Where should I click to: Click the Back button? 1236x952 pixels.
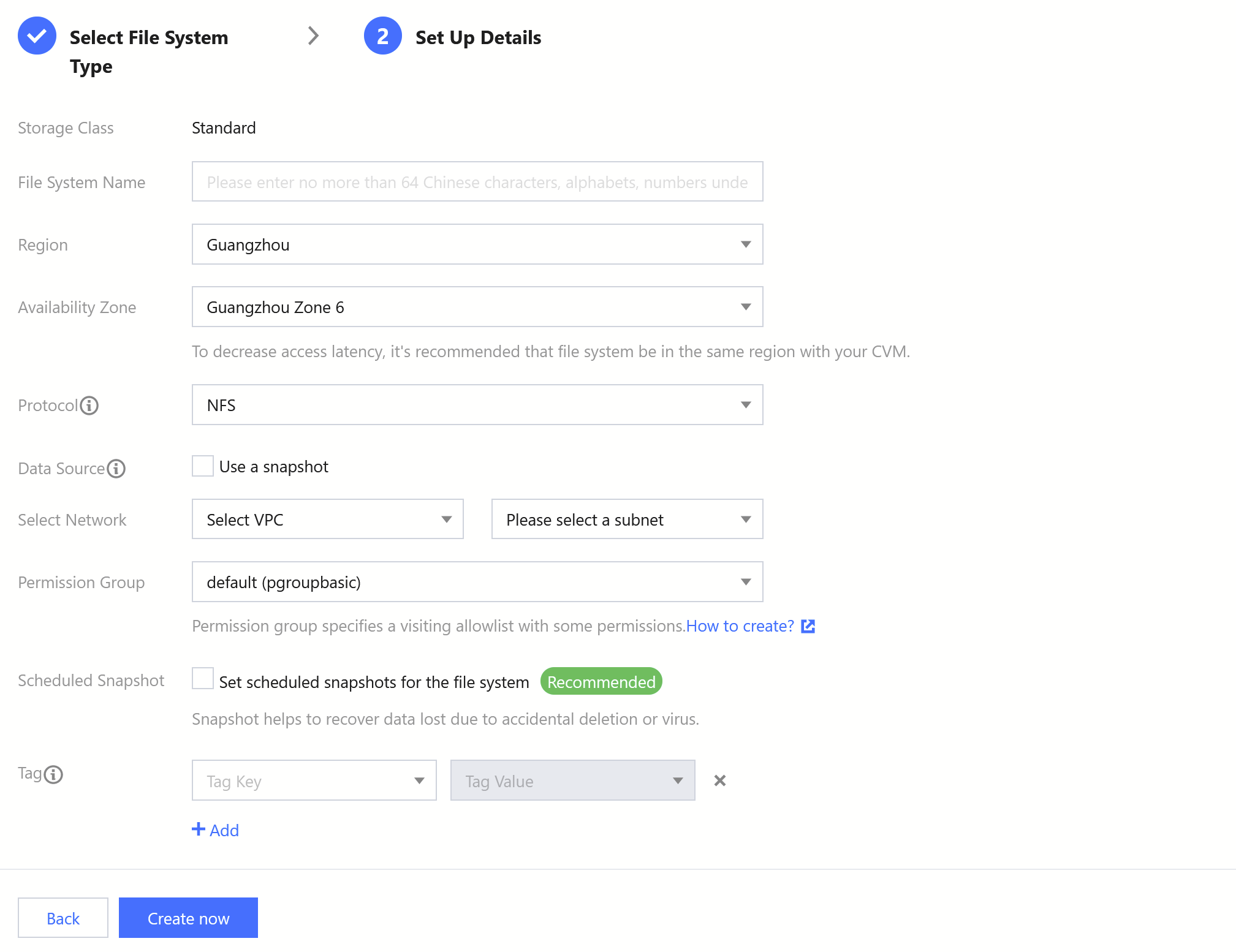(x=63, y=918)
